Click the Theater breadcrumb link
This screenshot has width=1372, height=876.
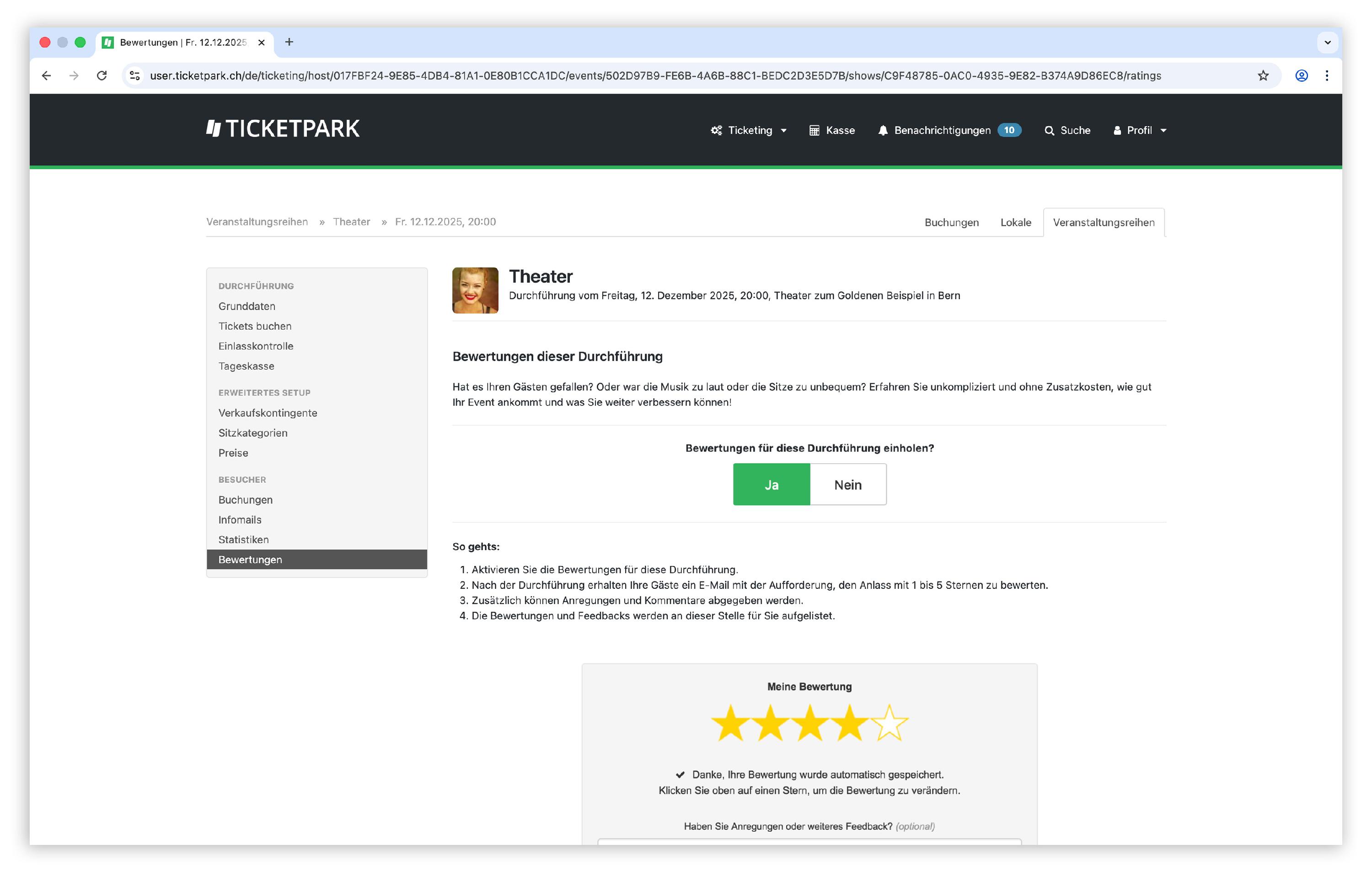351,222
